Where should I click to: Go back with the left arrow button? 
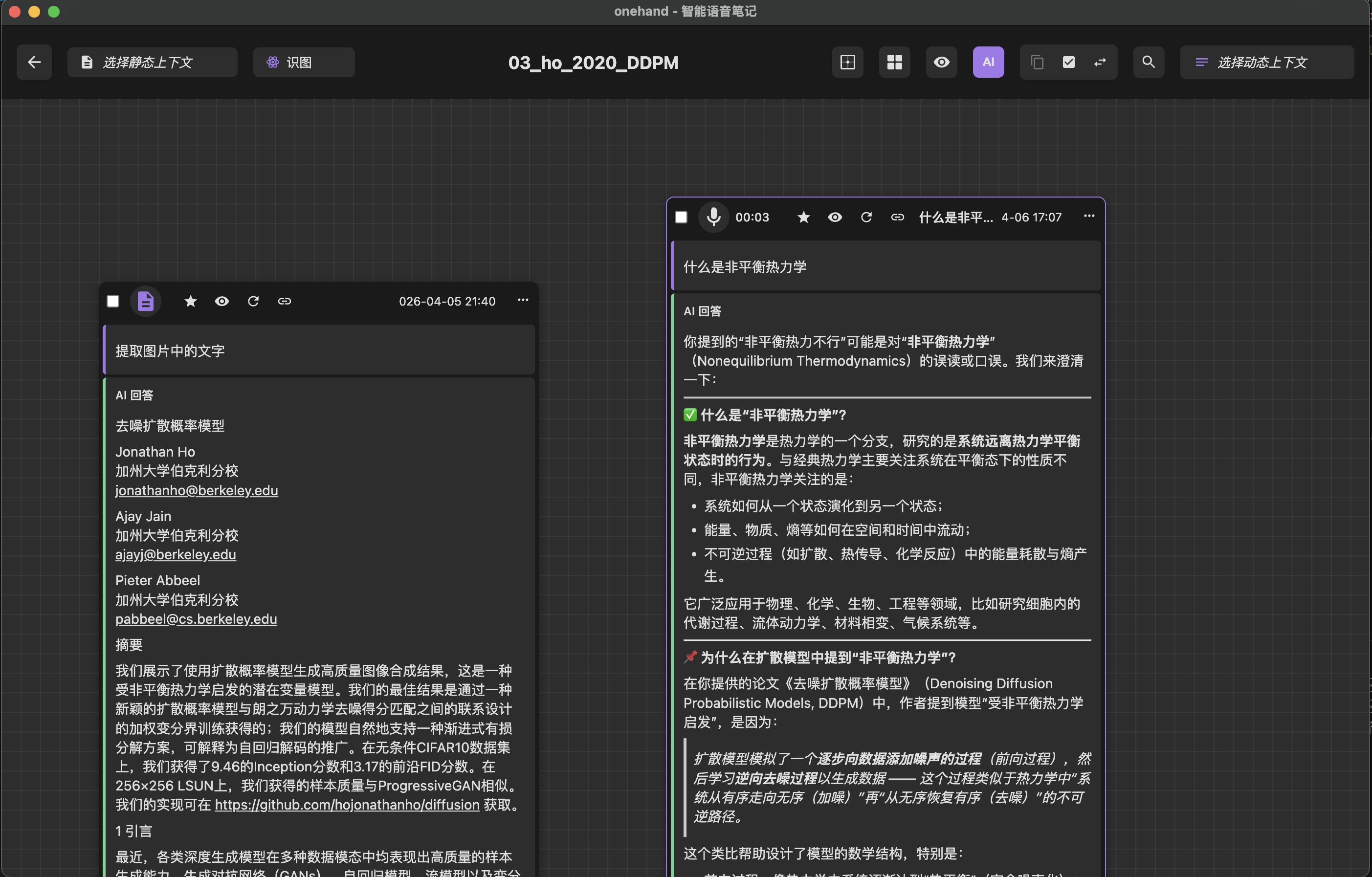(x=34, y=62)
